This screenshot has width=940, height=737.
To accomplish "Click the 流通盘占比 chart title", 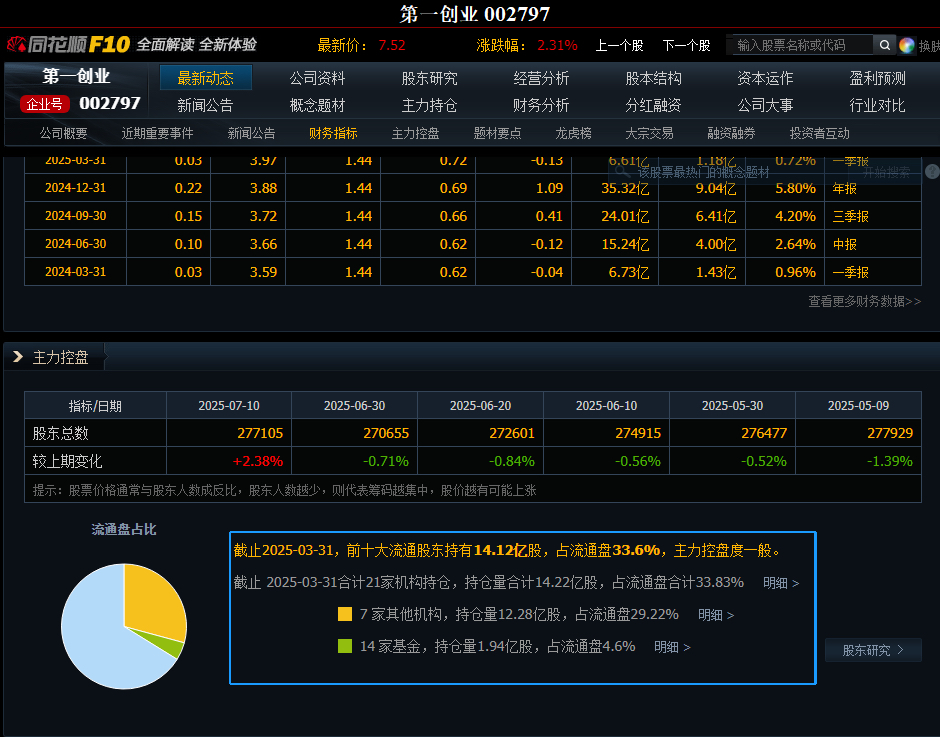I will 124,529.
